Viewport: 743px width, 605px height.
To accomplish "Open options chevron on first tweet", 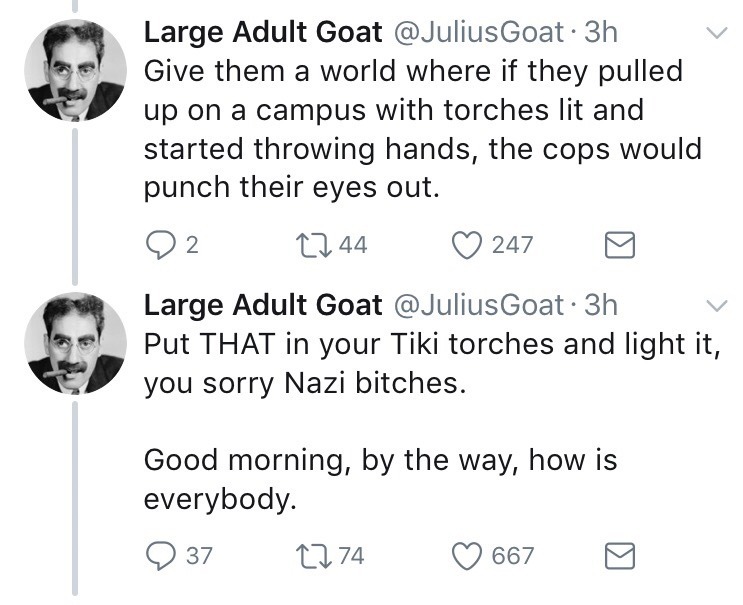I will (716, 34).
